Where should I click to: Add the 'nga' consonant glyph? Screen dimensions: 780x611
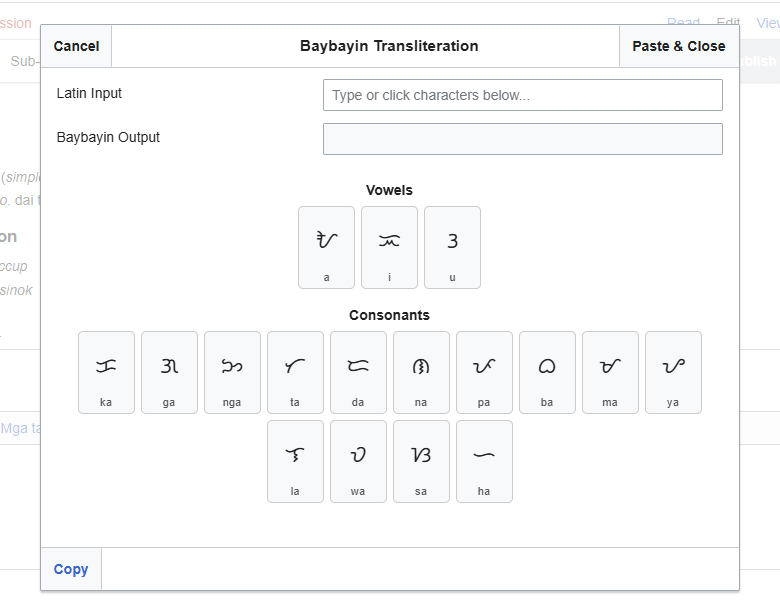point(232,372)
